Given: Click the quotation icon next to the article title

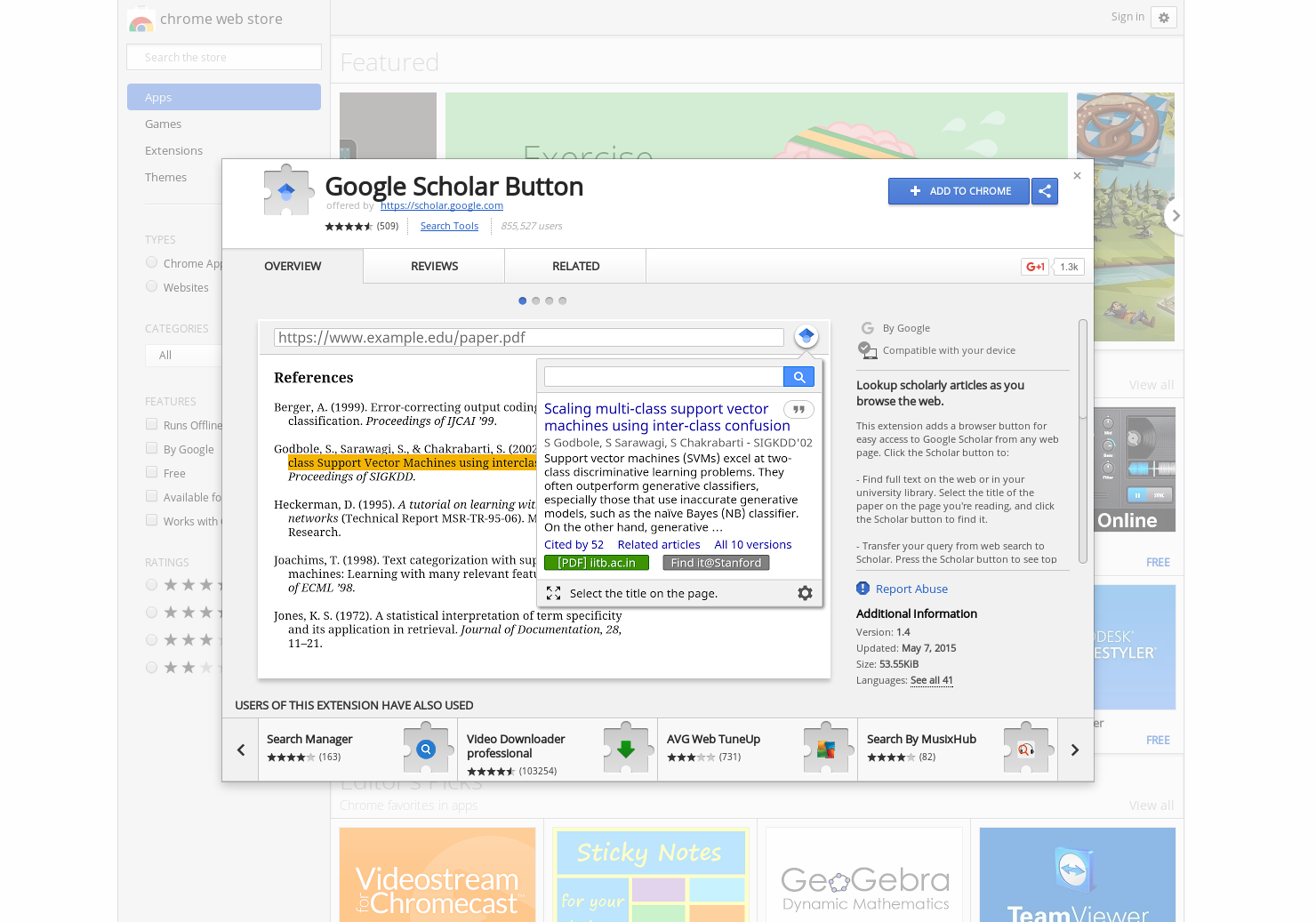Looking at the screenshot, I should point(798,409).
